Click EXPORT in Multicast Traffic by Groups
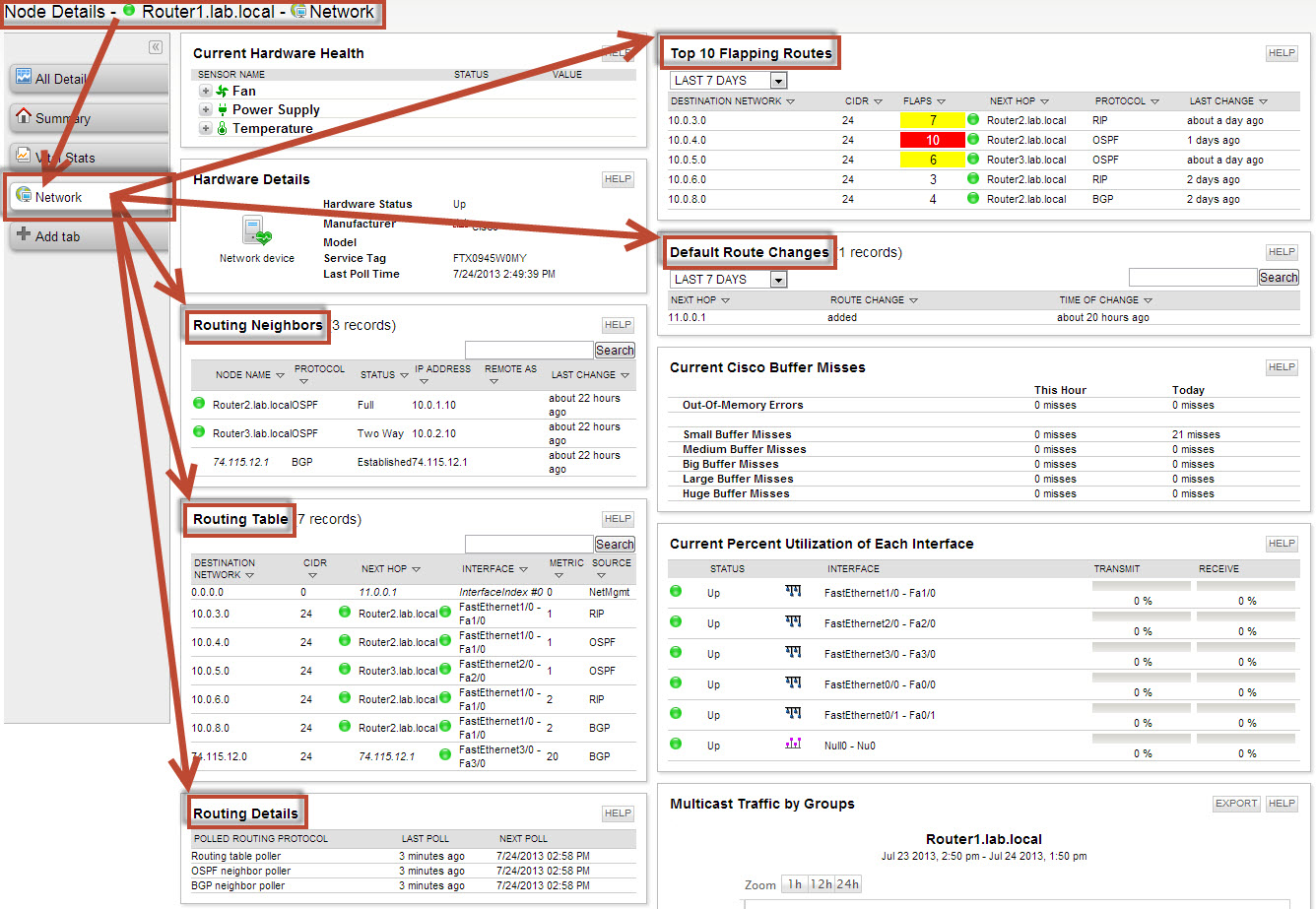 point(1236,804)
